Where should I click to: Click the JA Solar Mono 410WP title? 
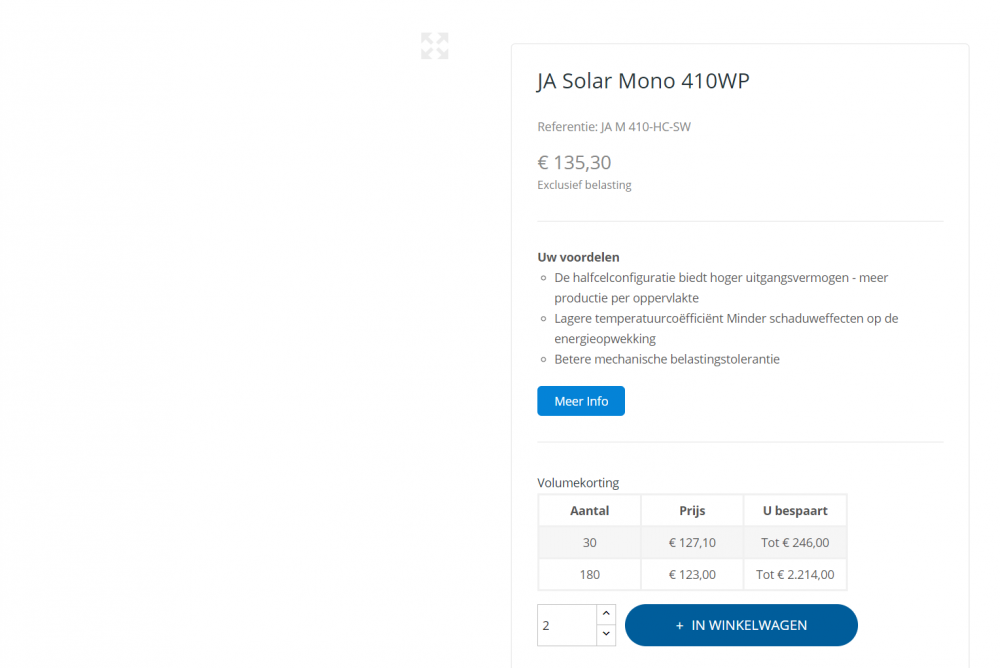(643, 81)
